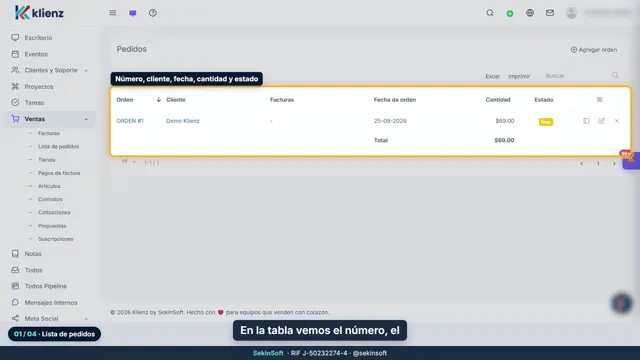
Task: Sort by the Orden column header
Action: [124, 100]
